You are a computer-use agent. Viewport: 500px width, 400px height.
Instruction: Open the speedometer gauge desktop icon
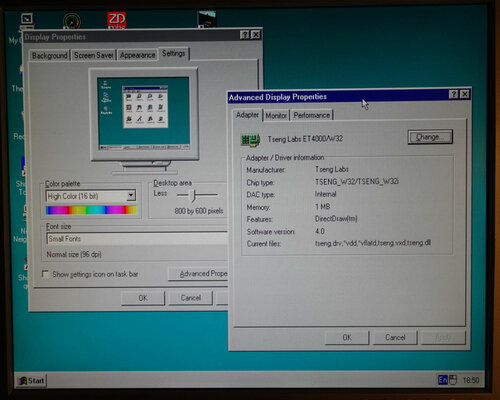pos(71,21)
